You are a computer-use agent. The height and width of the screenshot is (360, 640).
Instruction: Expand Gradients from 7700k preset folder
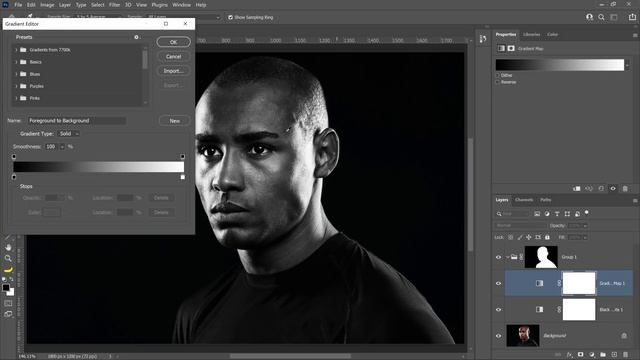[16, 50]
